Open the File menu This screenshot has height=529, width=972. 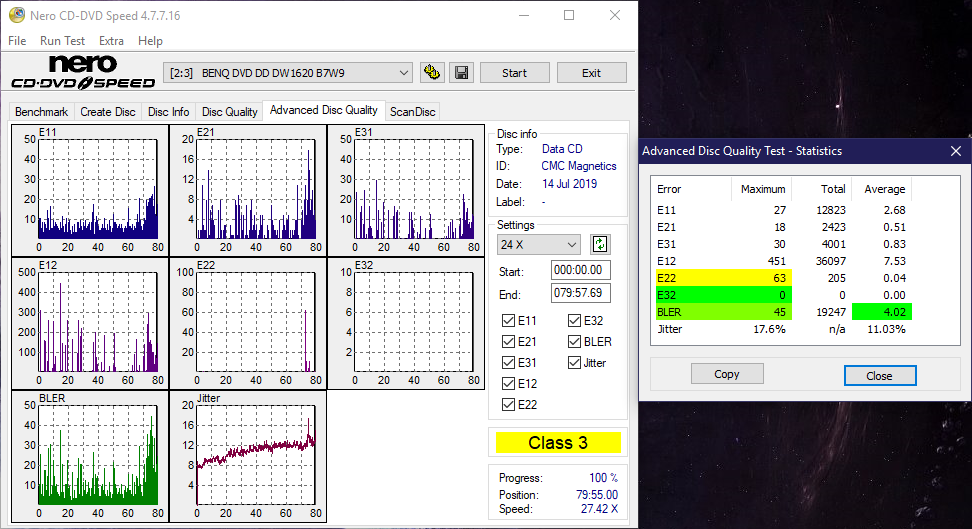pos(17,41)
